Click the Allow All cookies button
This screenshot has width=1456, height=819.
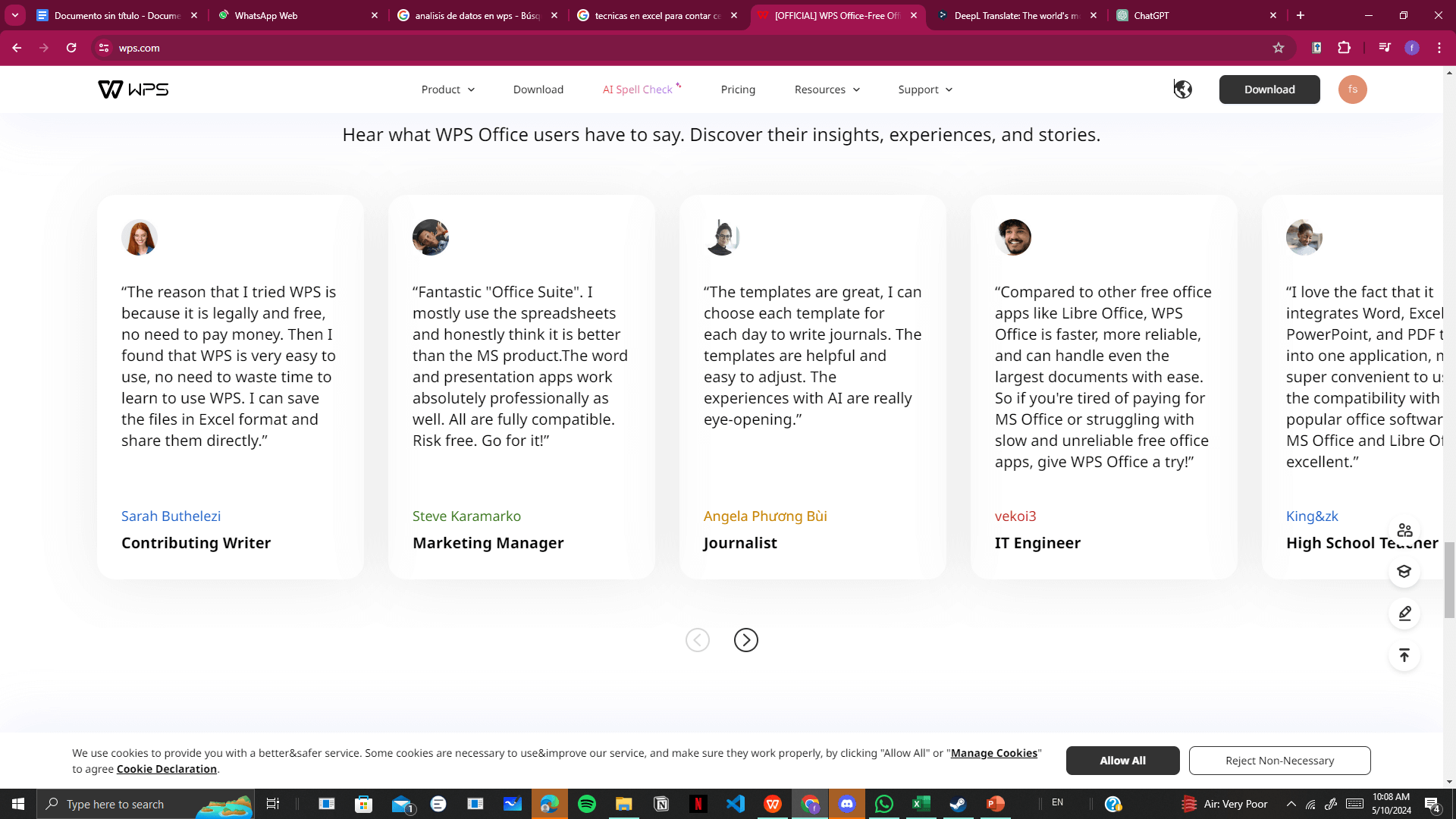pyautogui.click(x=1122, y=760)
